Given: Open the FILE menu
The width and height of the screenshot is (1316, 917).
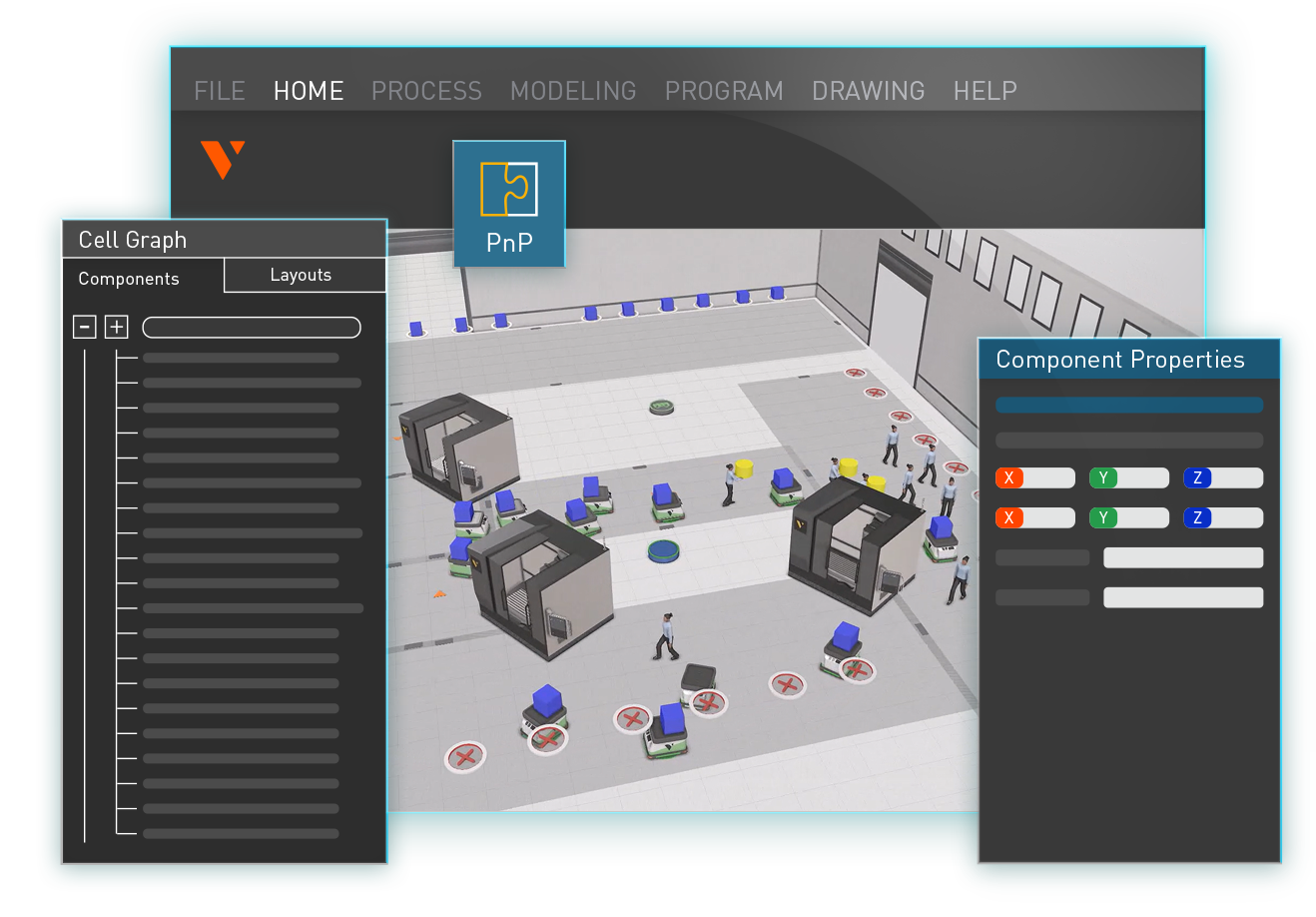Looking at the screenshot, I should (x=220, y=91).
